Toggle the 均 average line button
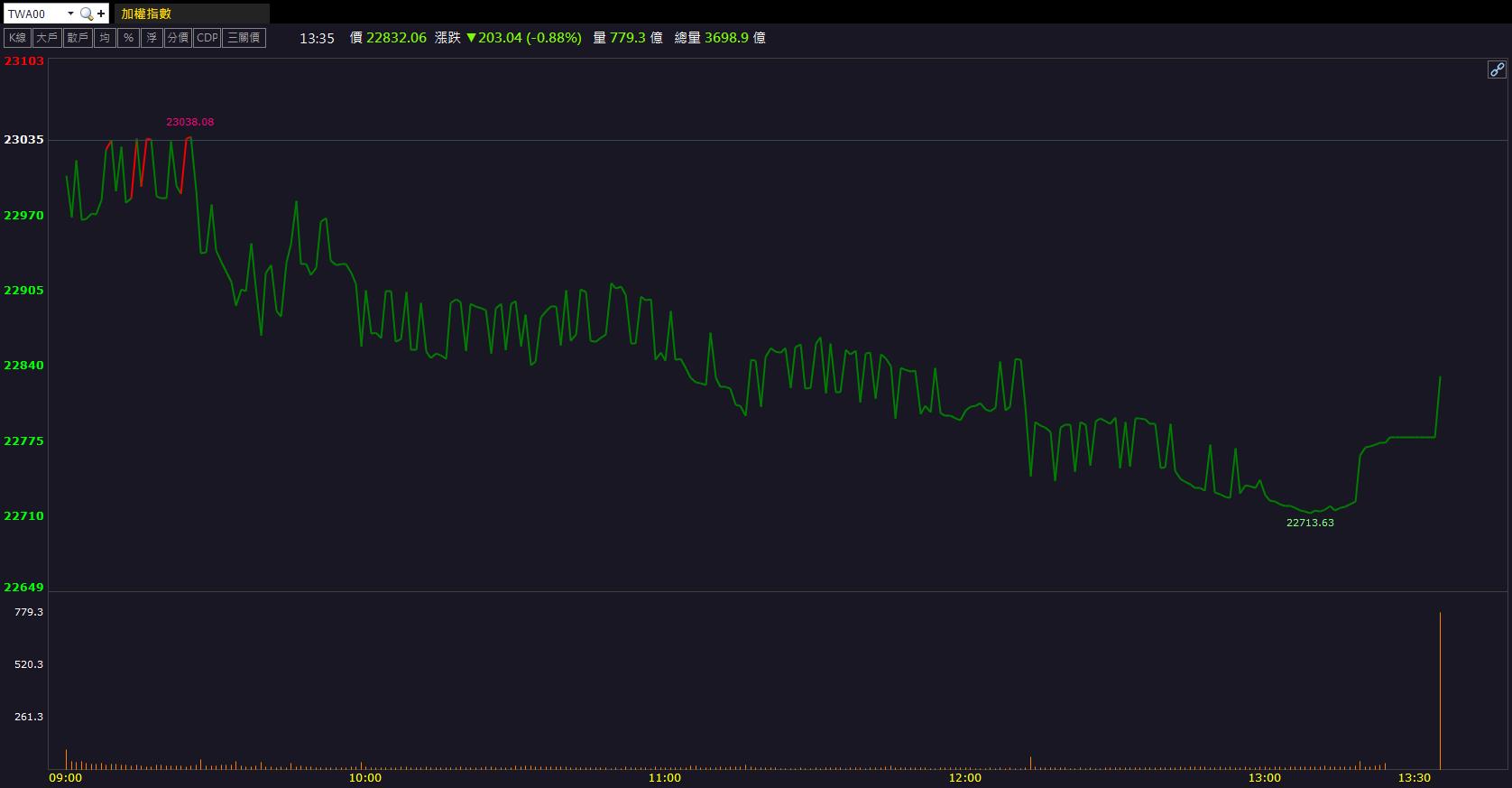Image resolution: width=1512 pixels, height=788 pixels. tap(105, 38)
